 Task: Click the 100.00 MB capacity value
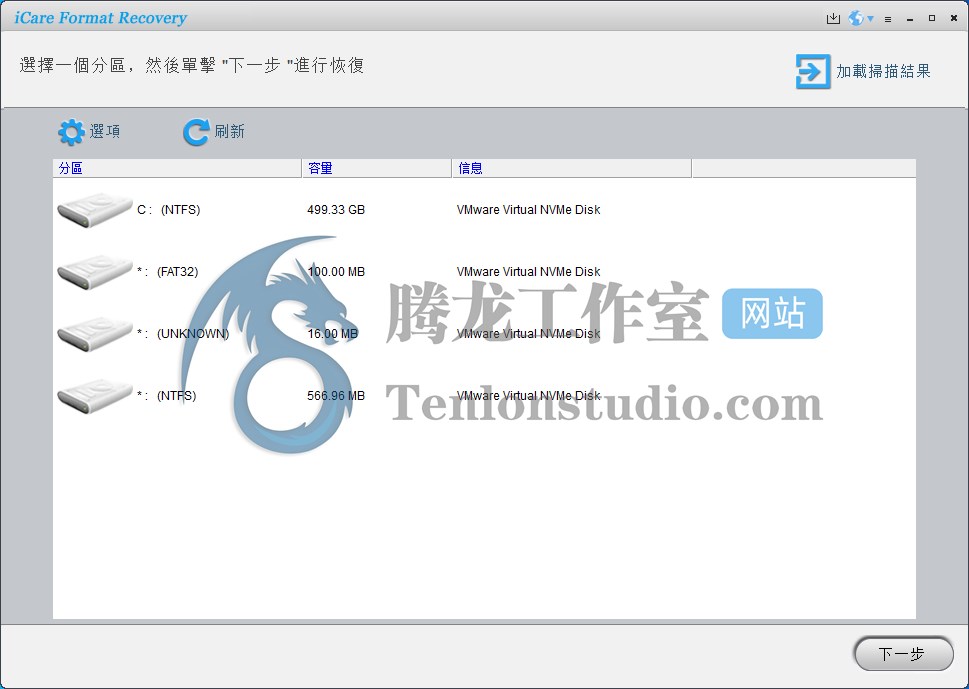(336, 272)
